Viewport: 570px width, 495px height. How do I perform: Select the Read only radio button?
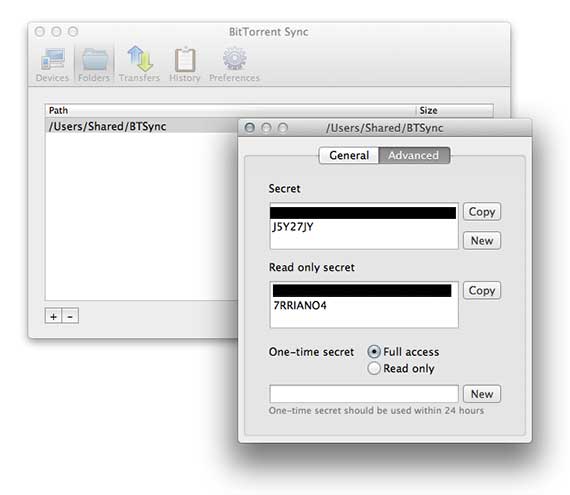click(x=374, y=369)
